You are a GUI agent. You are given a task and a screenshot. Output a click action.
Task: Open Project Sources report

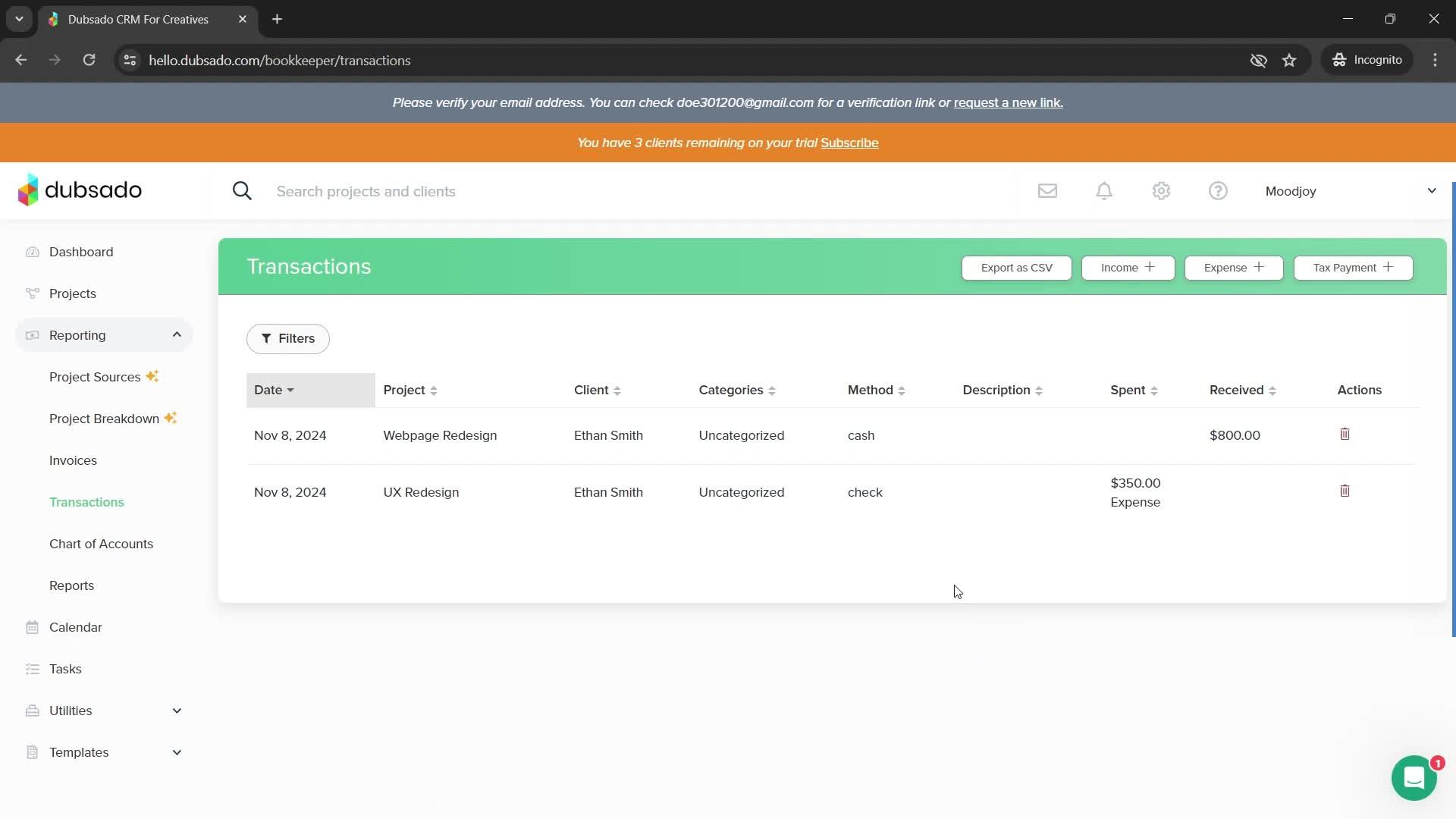95,377
